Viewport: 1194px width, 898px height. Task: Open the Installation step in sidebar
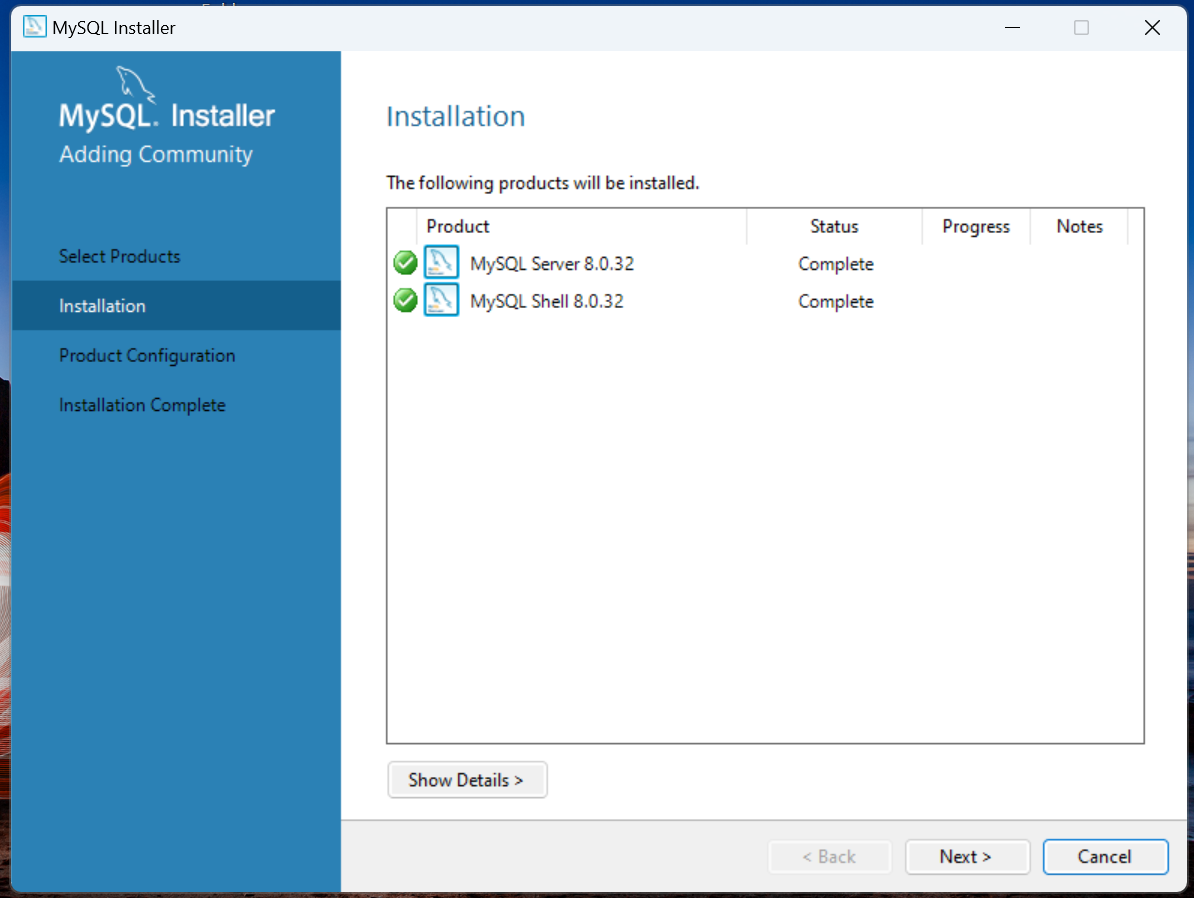tap(102, 306)
